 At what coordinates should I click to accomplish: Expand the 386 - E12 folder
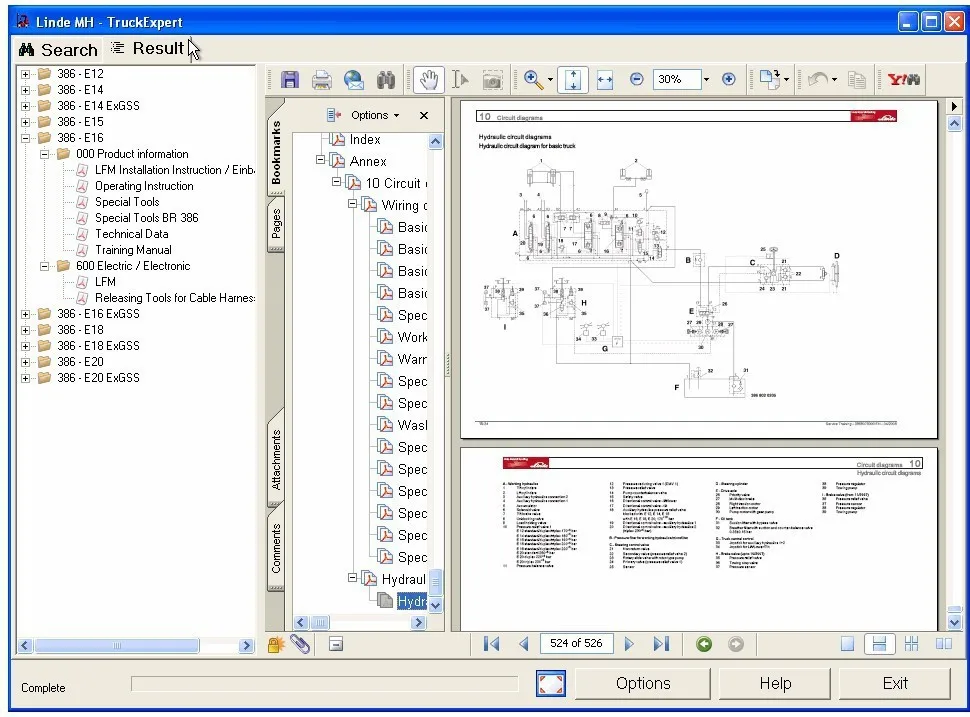point(25,74)
